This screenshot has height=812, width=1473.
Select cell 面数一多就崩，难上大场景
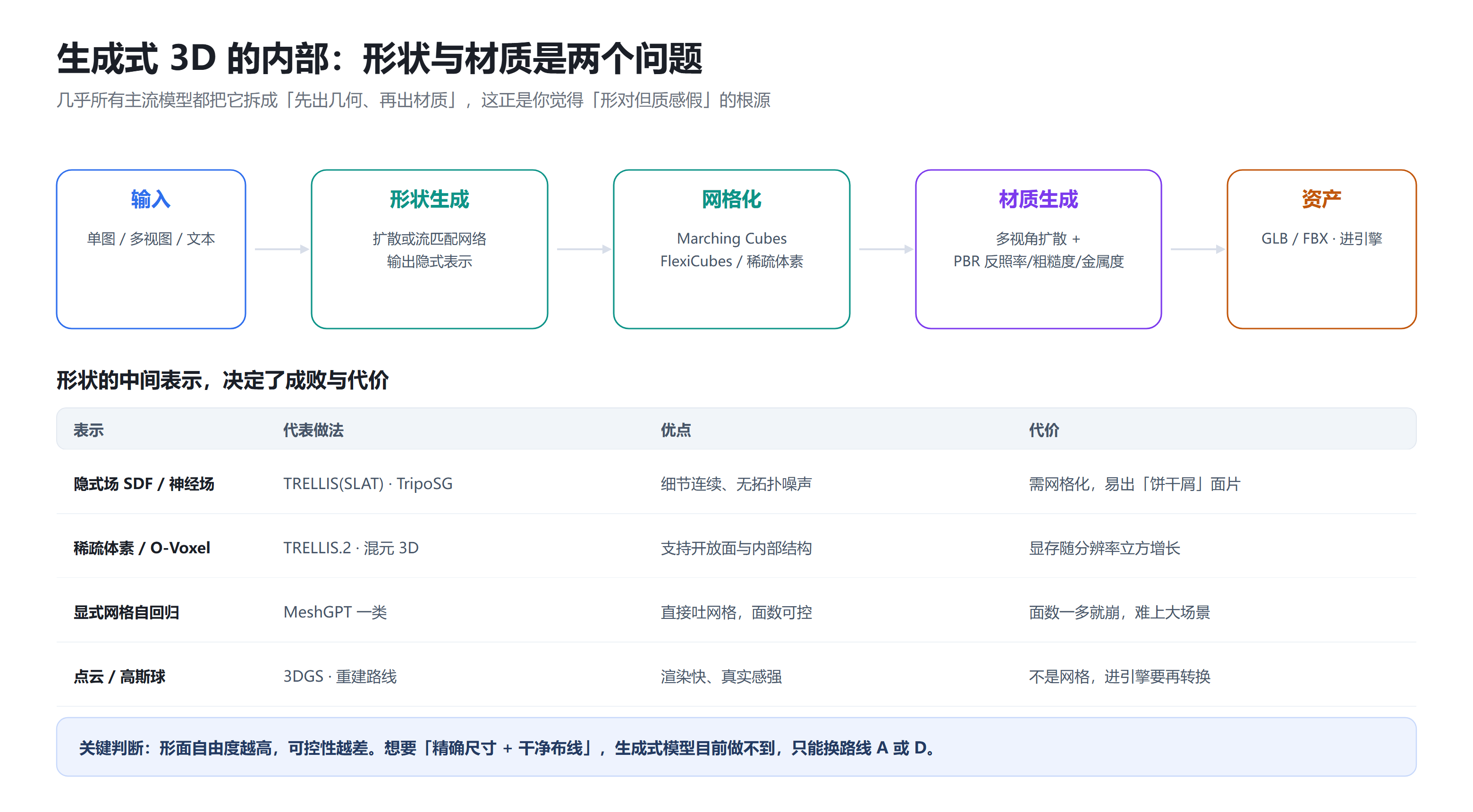(1119, 612)
